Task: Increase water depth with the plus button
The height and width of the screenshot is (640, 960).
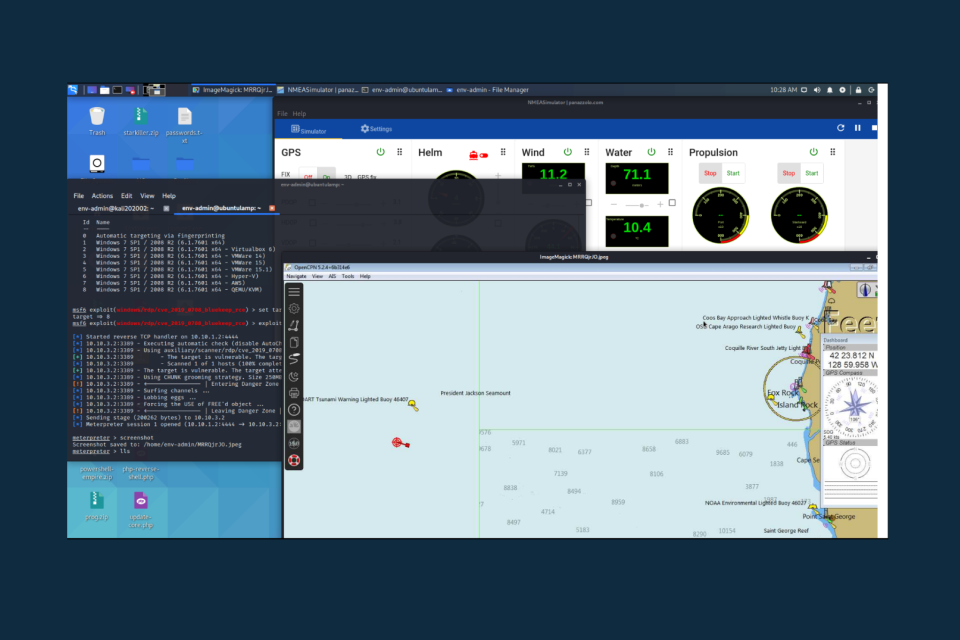Action: point(660,205)
